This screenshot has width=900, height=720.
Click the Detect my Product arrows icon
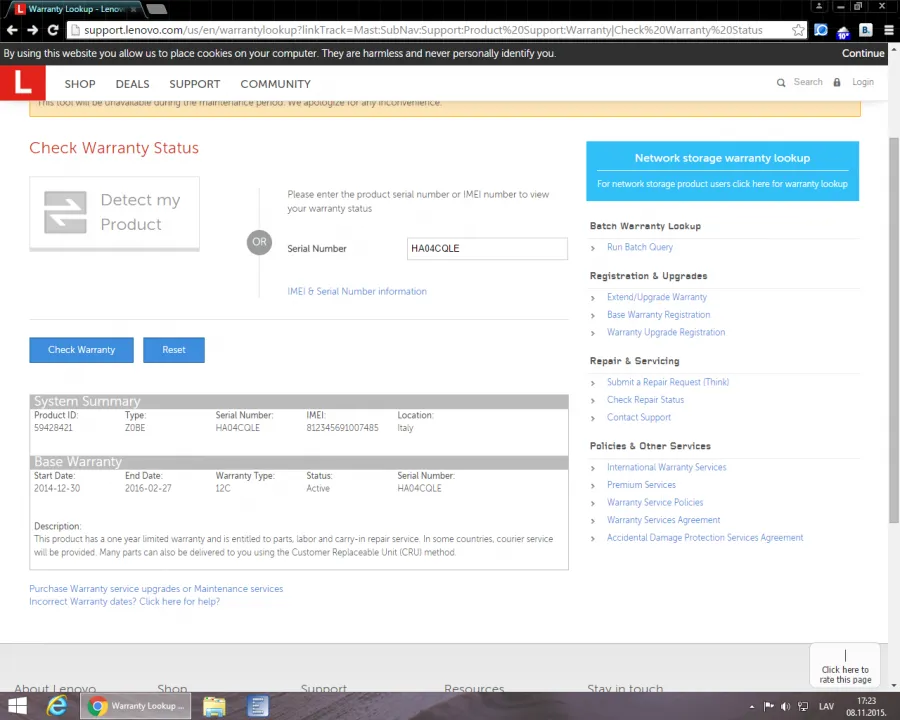(65, 212)
